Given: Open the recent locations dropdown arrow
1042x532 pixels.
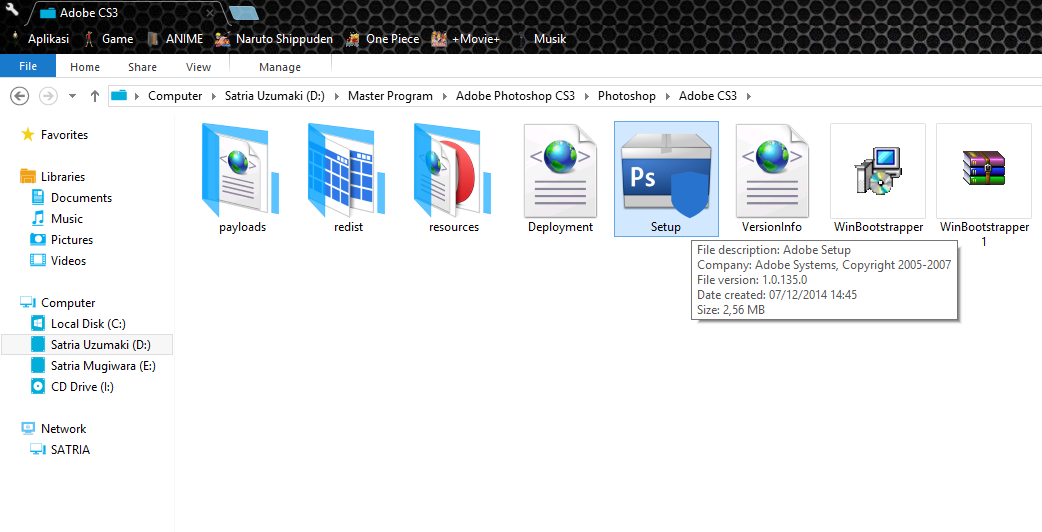Looking at the screenshot, I should tap(72, 96).
